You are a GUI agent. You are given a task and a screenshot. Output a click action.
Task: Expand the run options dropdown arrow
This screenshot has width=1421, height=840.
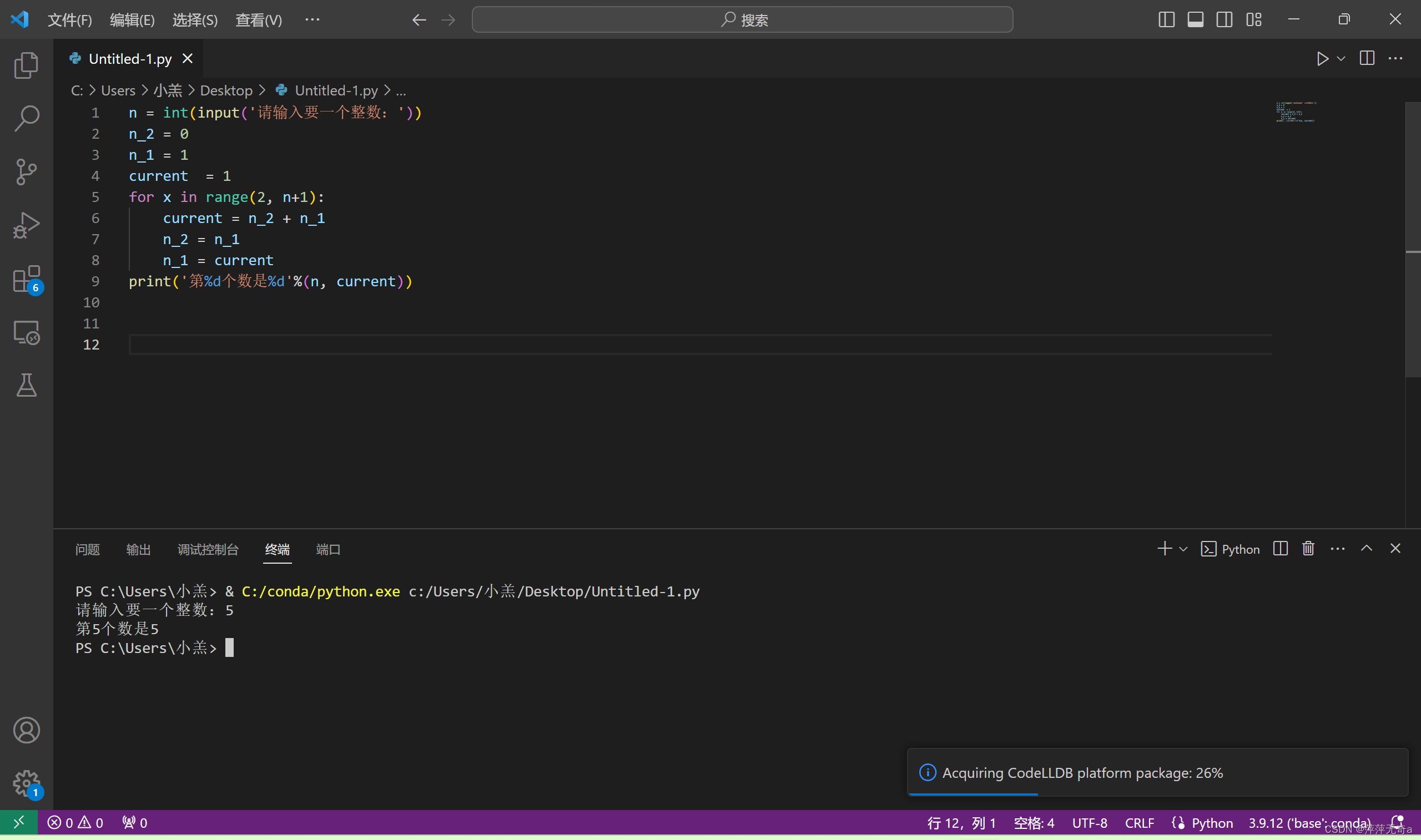coord(1341,59)
